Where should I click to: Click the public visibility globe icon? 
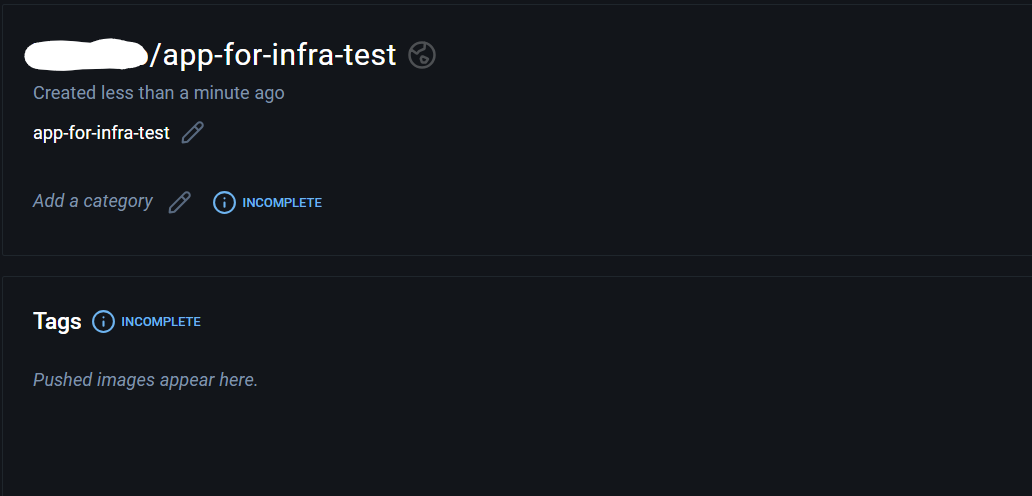pyautogui.click(x=422, y=55)
